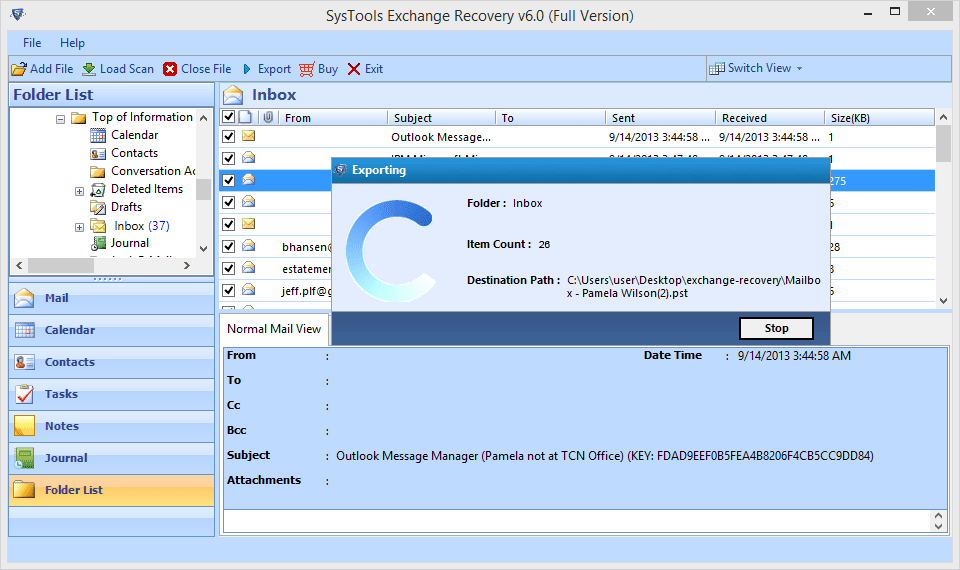Click folder tree scroll right arrow
The image size is (960, 570).
coord(187,266)
